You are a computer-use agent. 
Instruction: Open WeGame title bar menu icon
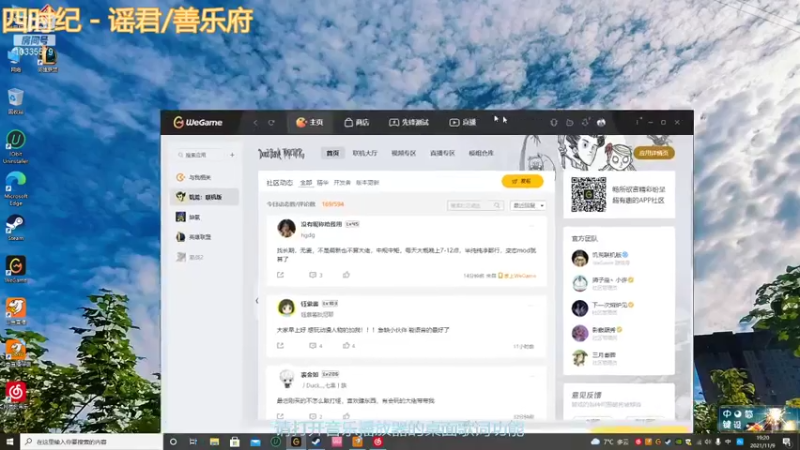pyautogui.click(x=638, y=122)
